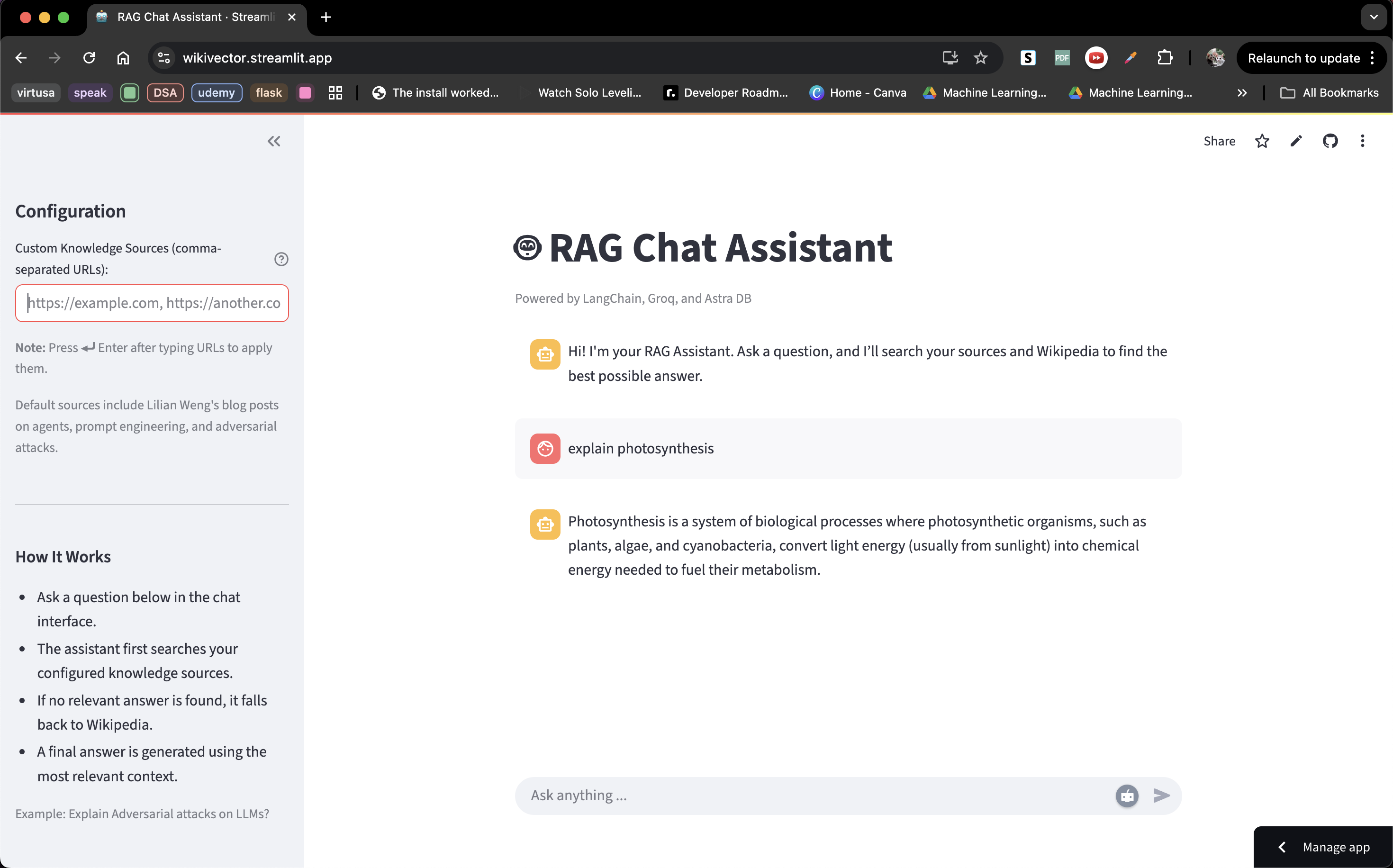Favorite the app with star icon
This screenshot has width=1393, height=868.
pyautogui.click(x=1262, y=141)
